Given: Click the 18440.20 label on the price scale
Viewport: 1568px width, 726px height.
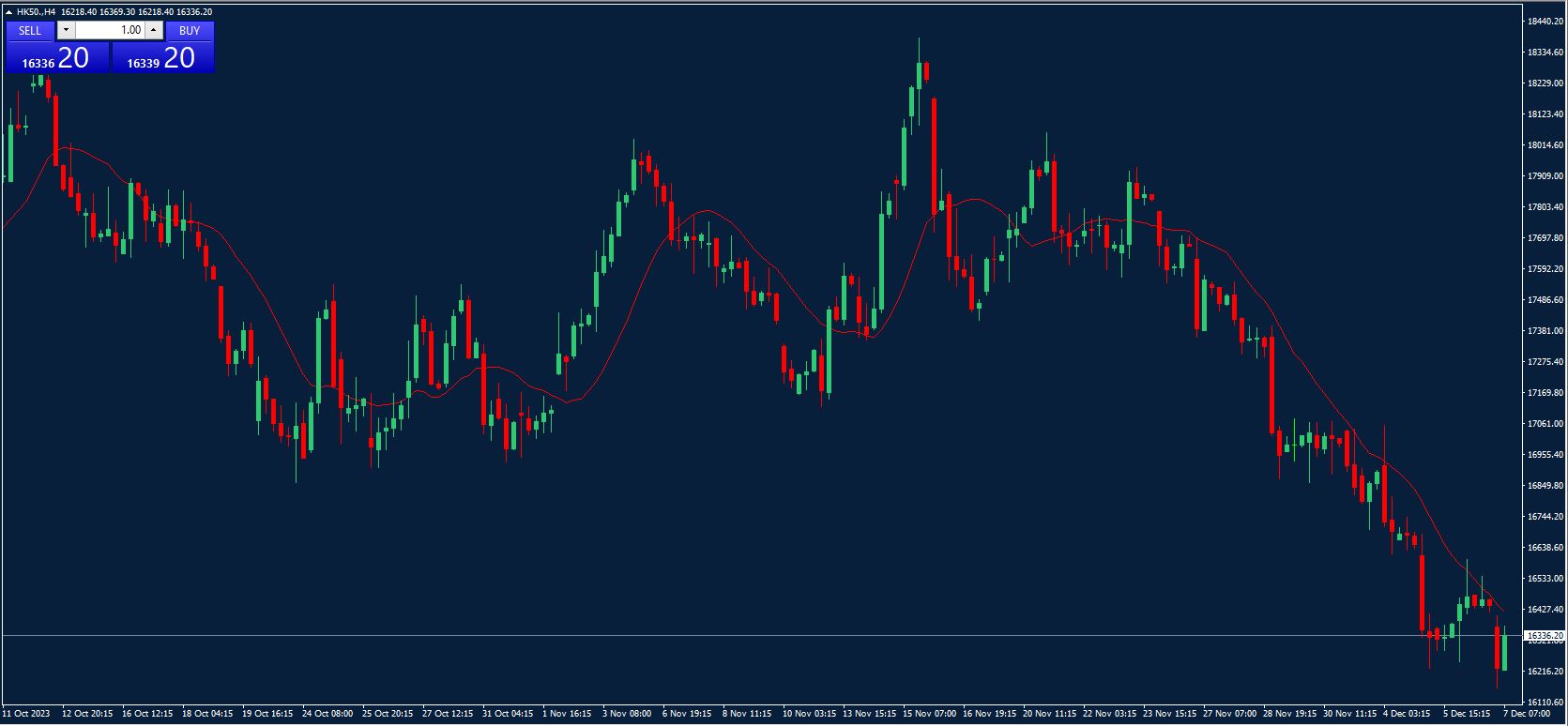Looking at the screenshot, I should 1545,21.
